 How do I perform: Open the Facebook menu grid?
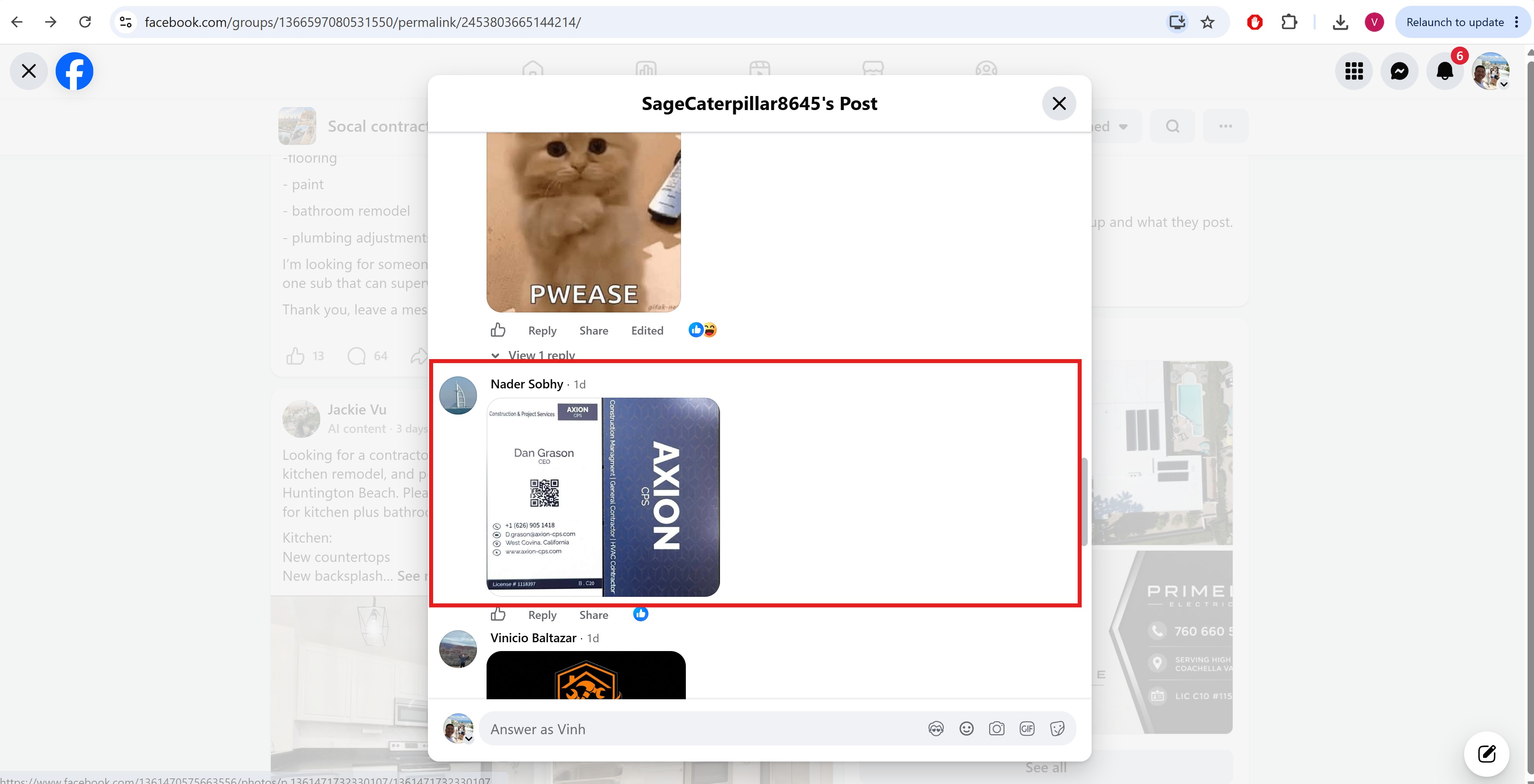(1354, 71)
